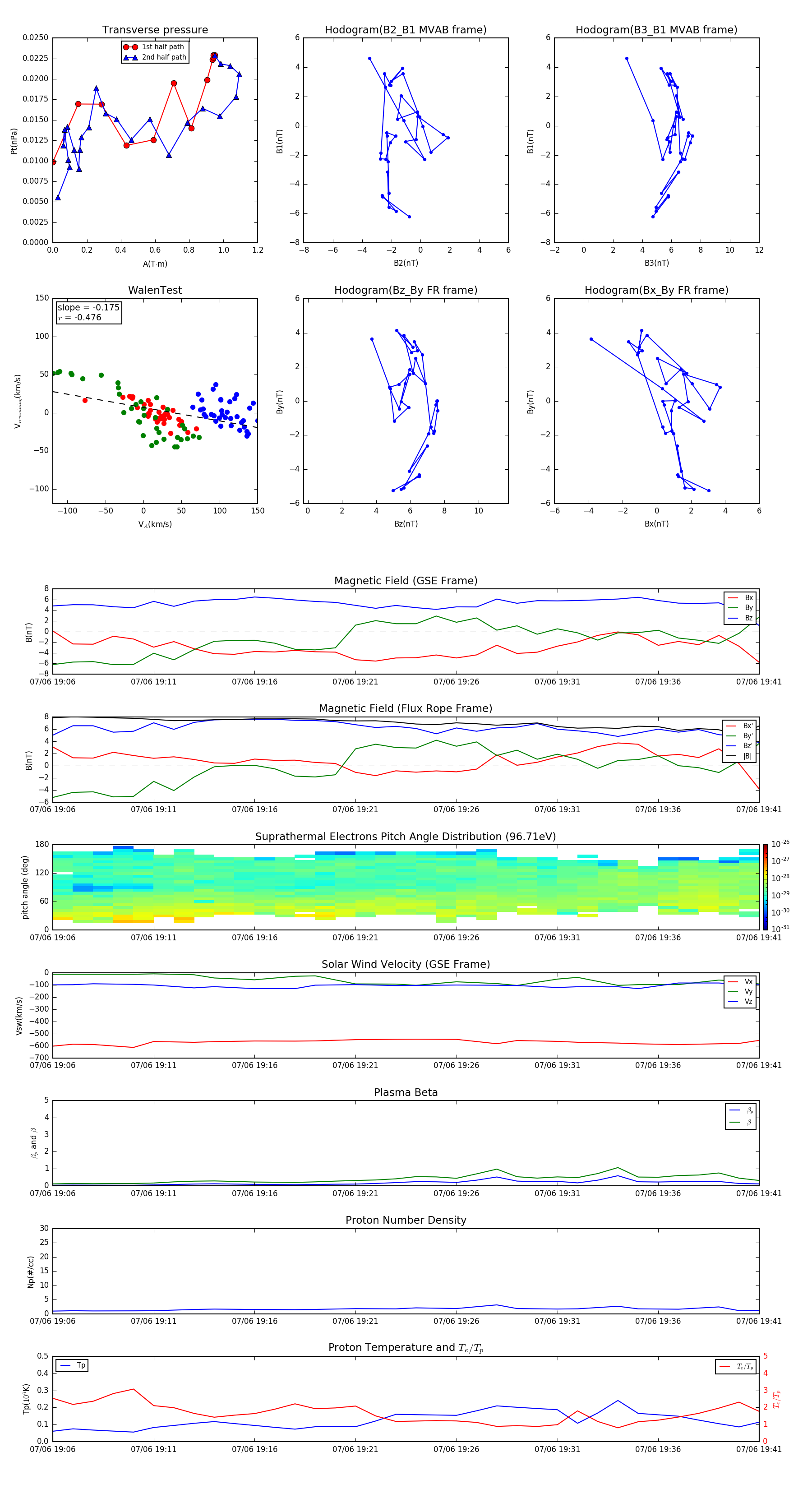812x1489 pixels.
Task: Click the "Bx(nT)" x-axis label
Action: tap(656, 524)
